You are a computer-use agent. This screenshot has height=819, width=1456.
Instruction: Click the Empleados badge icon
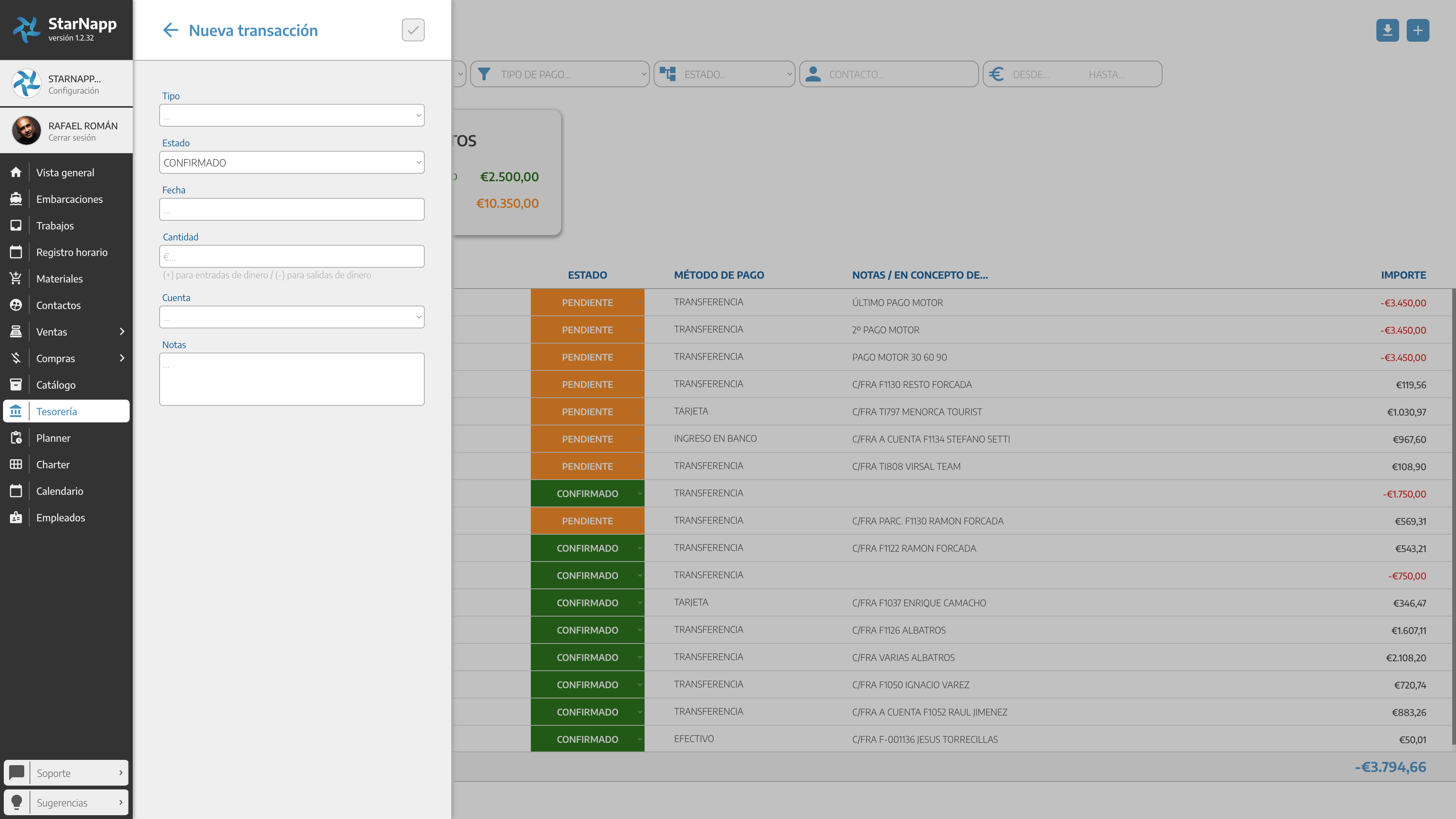click(x=16, y=518)
